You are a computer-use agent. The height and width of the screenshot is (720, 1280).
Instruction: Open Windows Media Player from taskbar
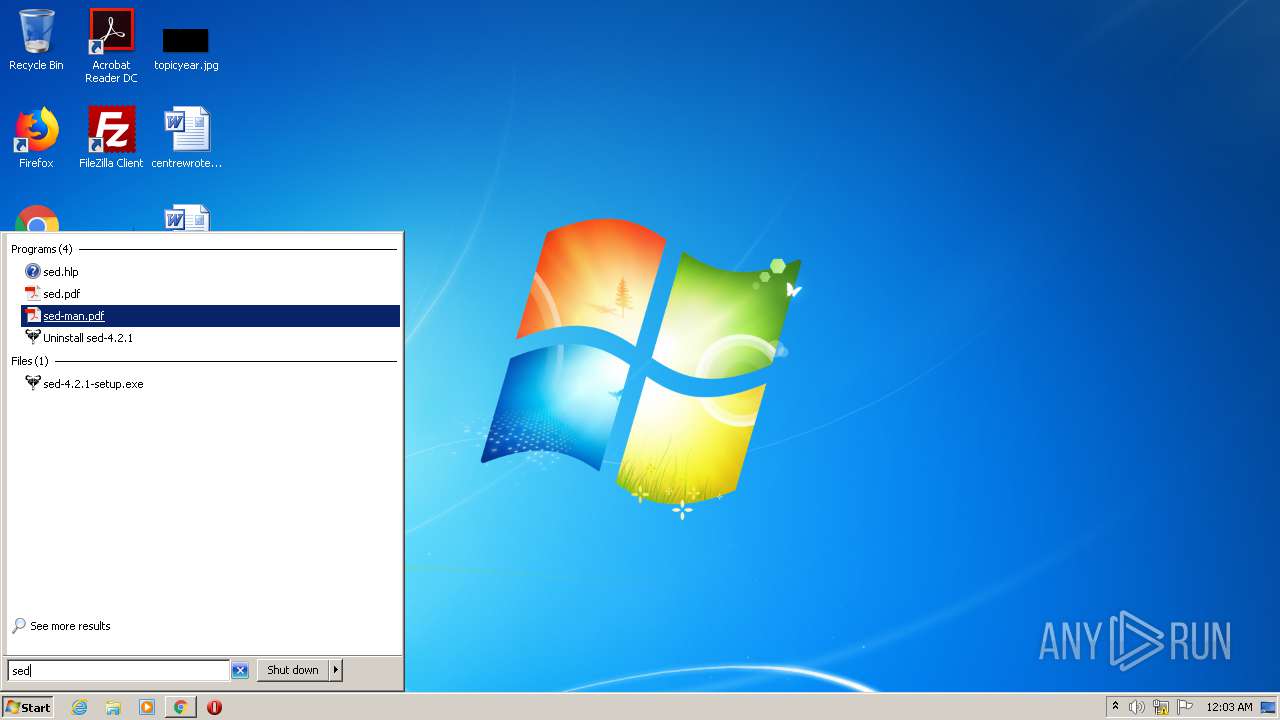tap(147, 707)
